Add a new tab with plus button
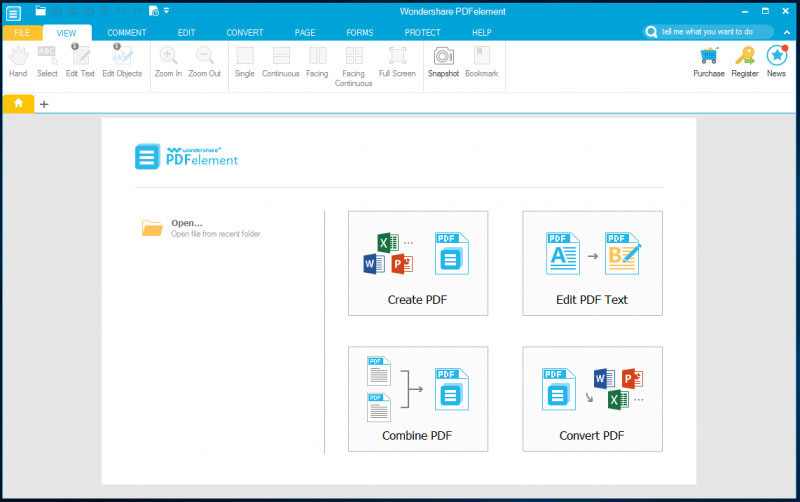The image size is (800, 502). (44, 104)
